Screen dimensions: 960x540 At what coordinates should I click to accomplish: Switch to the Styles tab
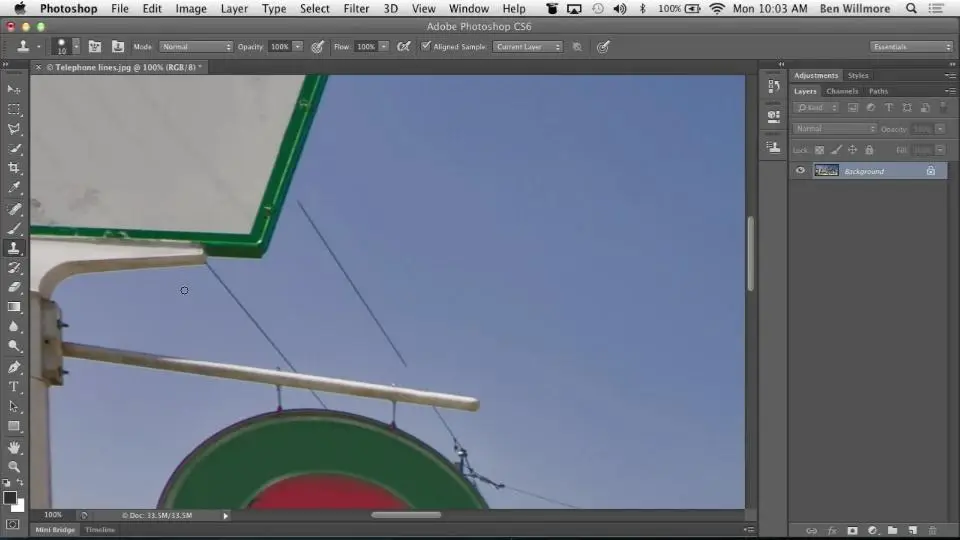click(x=858, y=75)
